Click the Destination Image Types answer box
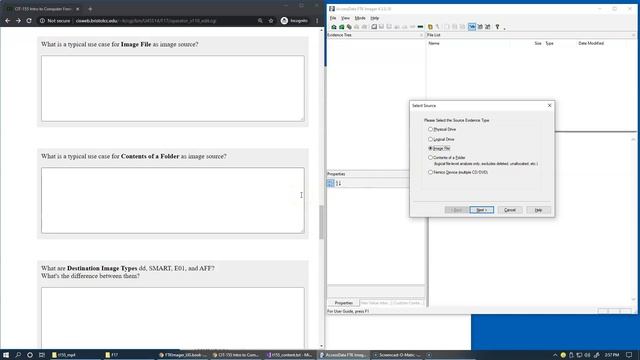The height and width of the screenshot is (360, 640). click(173, 318)
